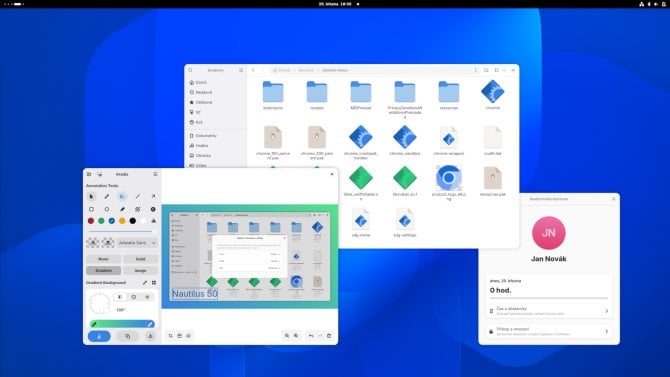Open an image file in Gradia
Viewport: 670px width, 377px height.
[x=89, y=174]
